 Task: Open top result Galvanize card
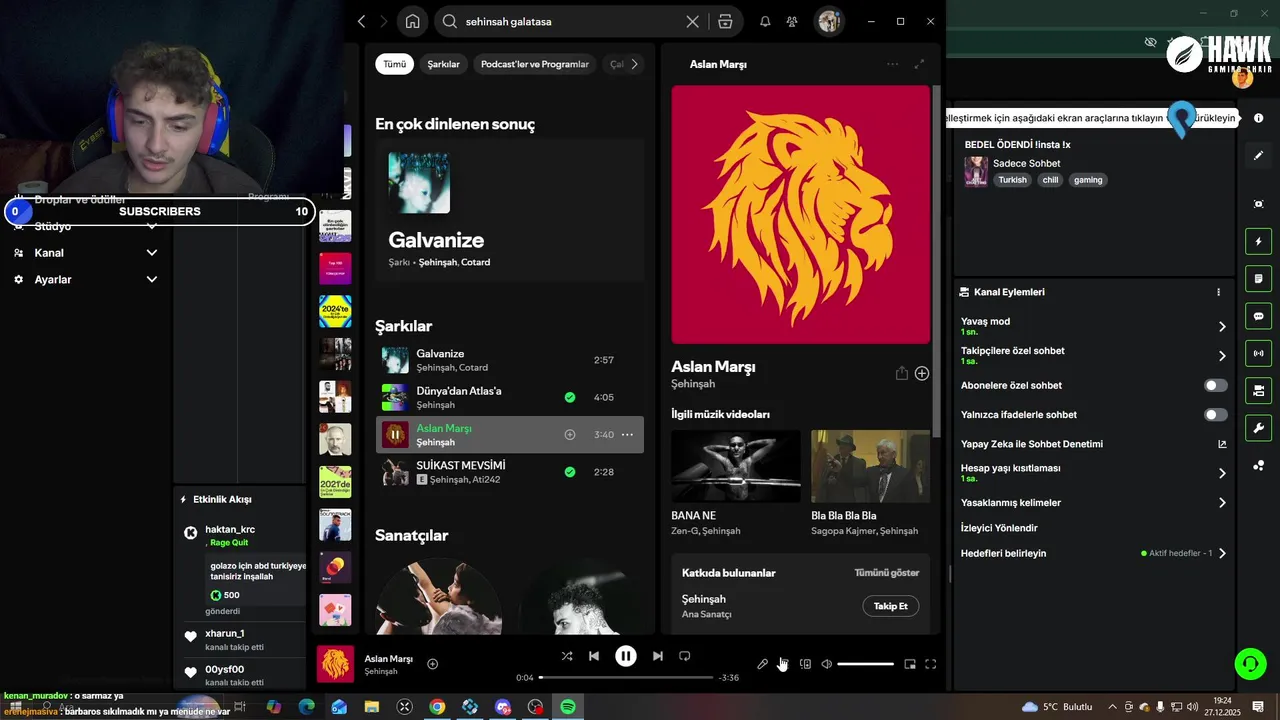[x=510, y=212]
